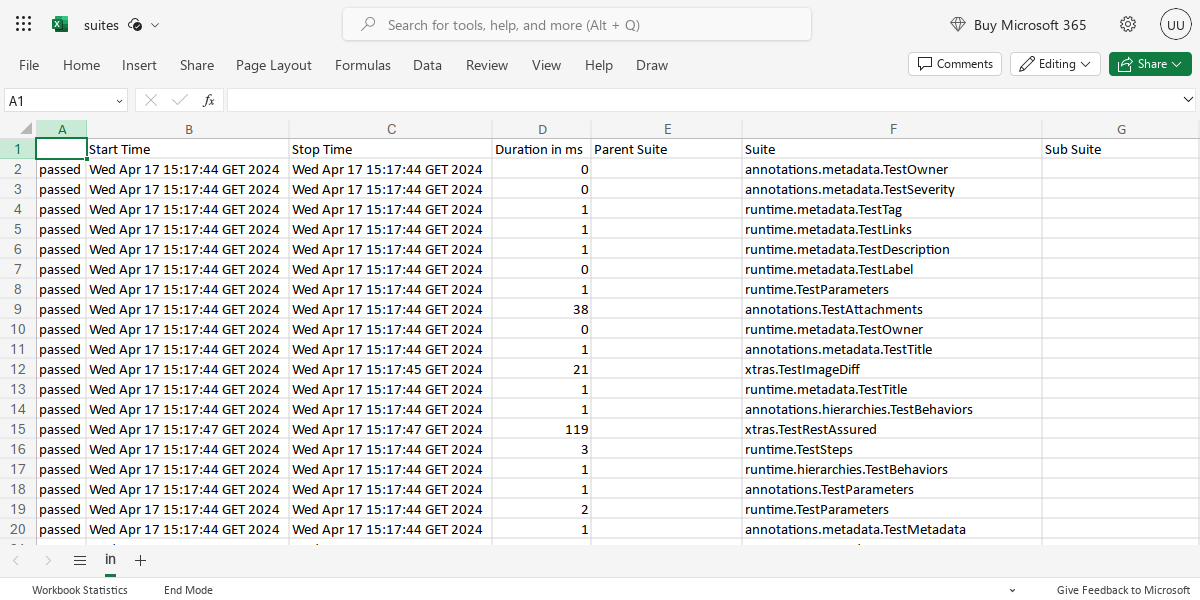The image size is (1200, 600).
Task: Open the sheet list hamburger icon
Action: (x=79, y=560)
